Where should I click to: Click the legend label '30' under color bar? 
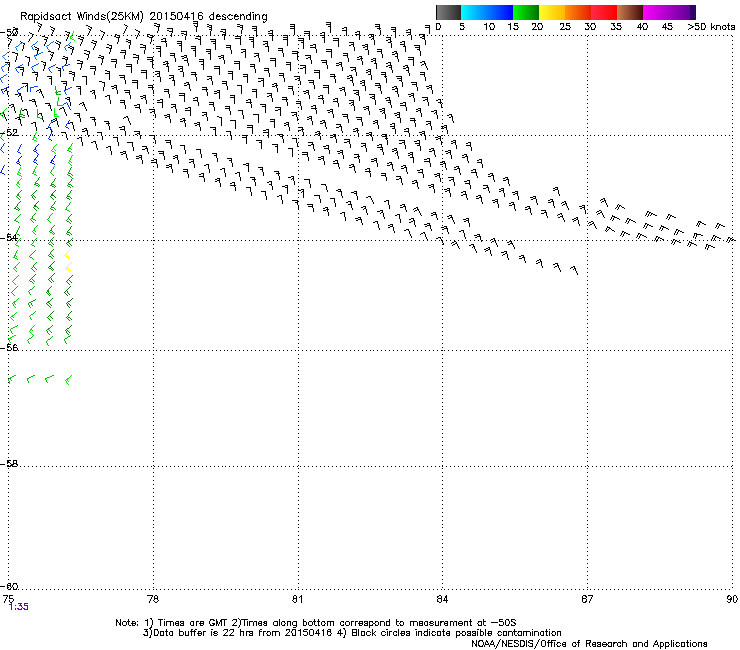590,27
